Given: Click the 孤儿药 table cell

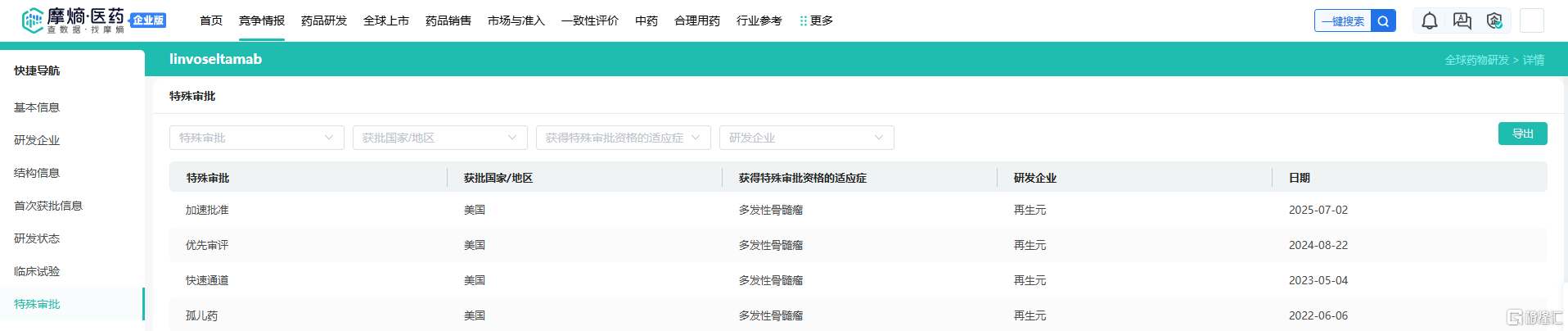Looking at the screenshot, I should [x=201, y=315].
